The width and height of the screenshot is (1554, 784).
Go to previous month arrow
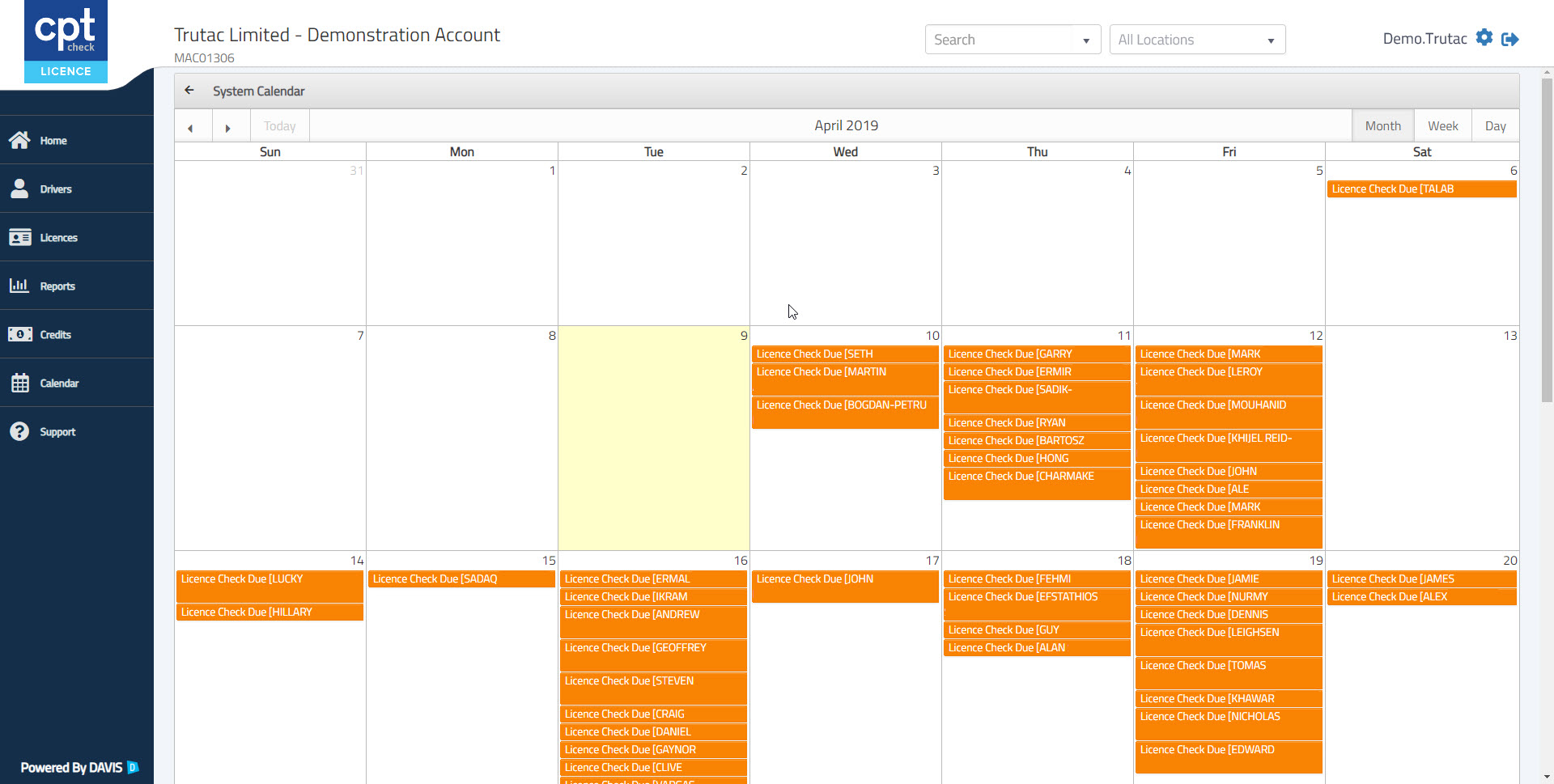pyautogui.click(x=191, y=127)
